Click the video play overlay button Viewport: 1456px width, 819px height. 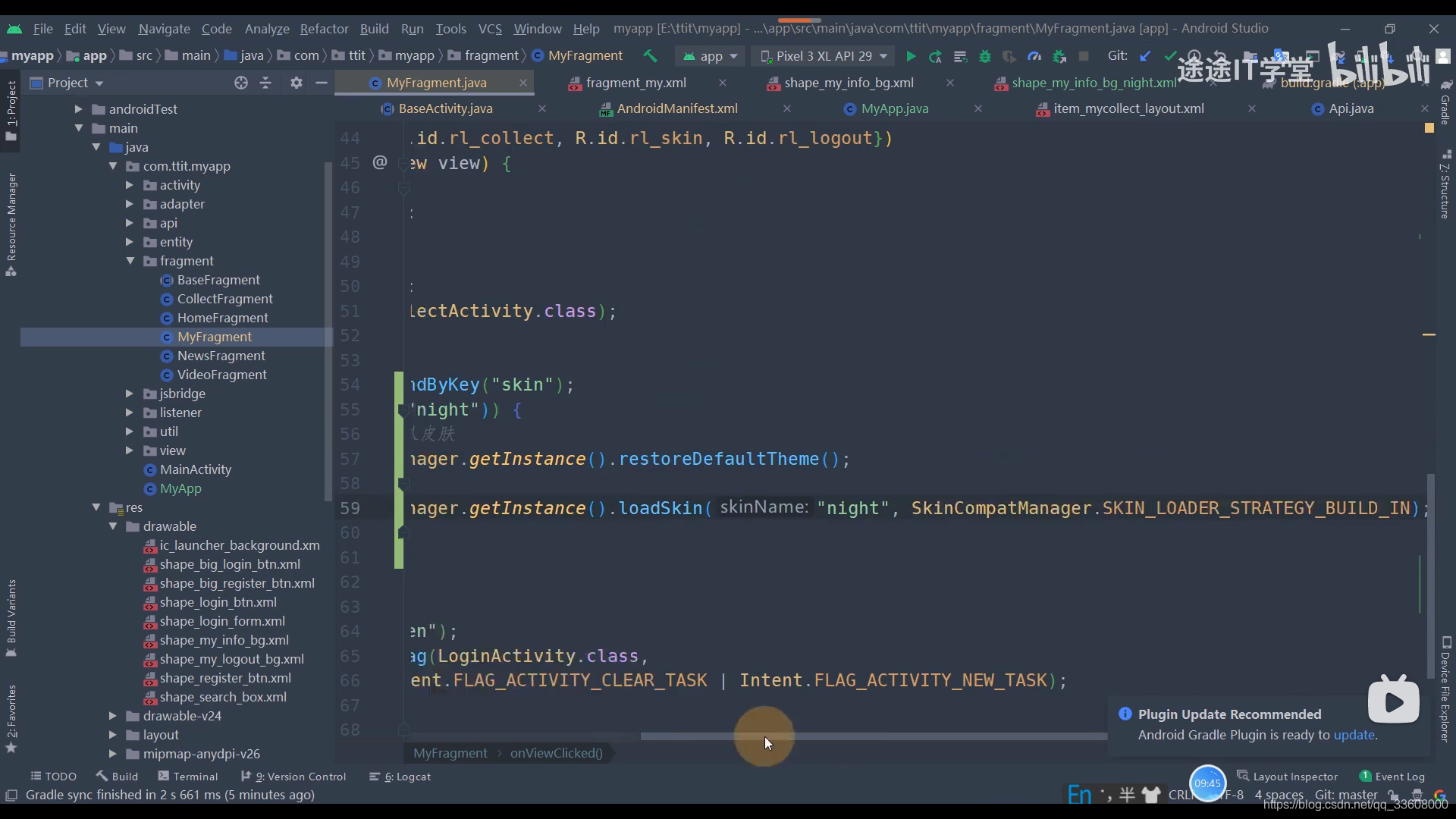(x=1394, y=701)
